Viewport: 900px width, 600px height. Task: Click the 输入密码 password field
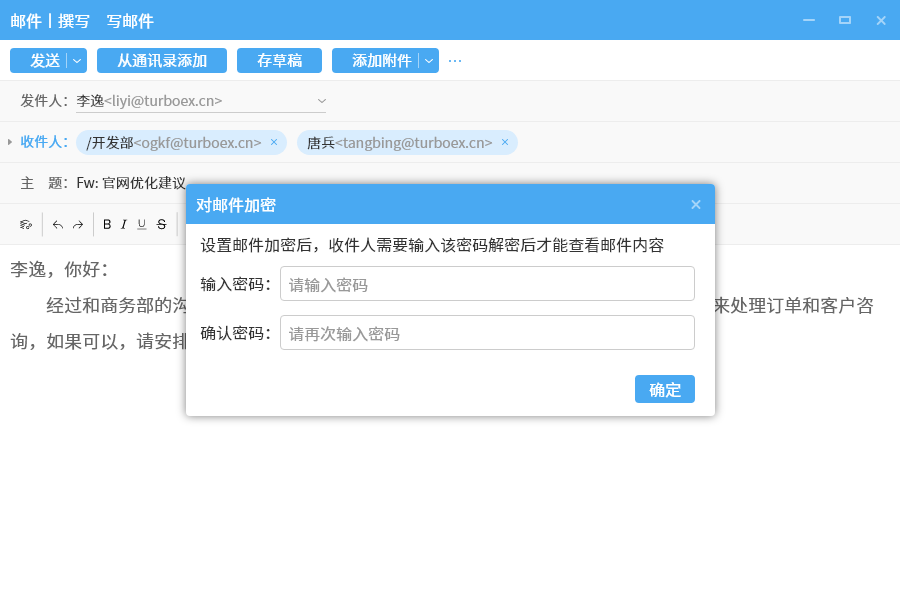(x=487, y=284)
